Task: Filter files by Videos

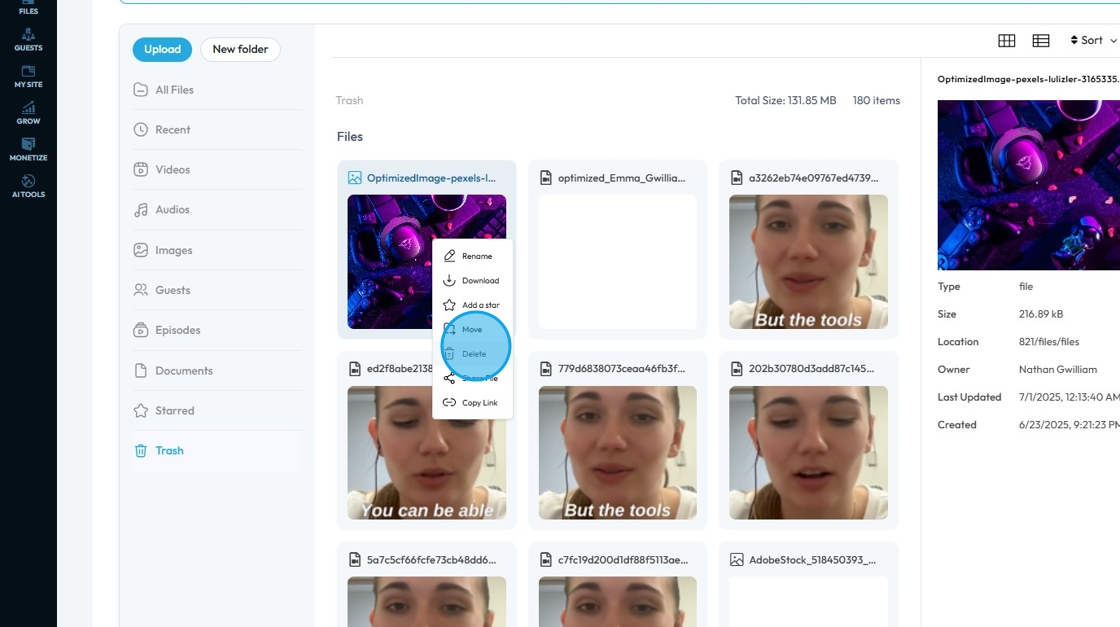Action: point(217,170)
